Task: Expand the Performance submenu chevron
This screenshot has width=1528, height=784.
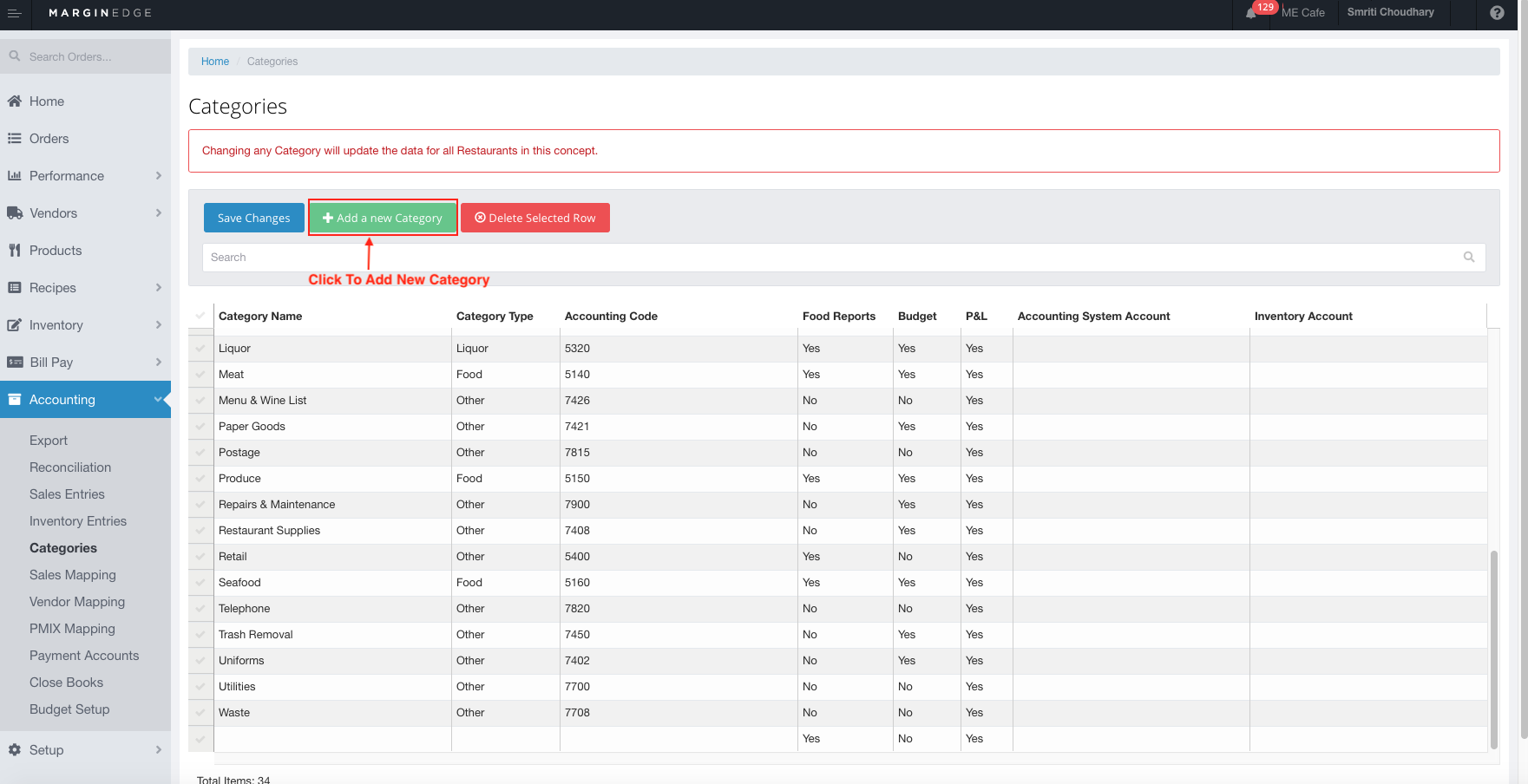Action: point(159,176)
